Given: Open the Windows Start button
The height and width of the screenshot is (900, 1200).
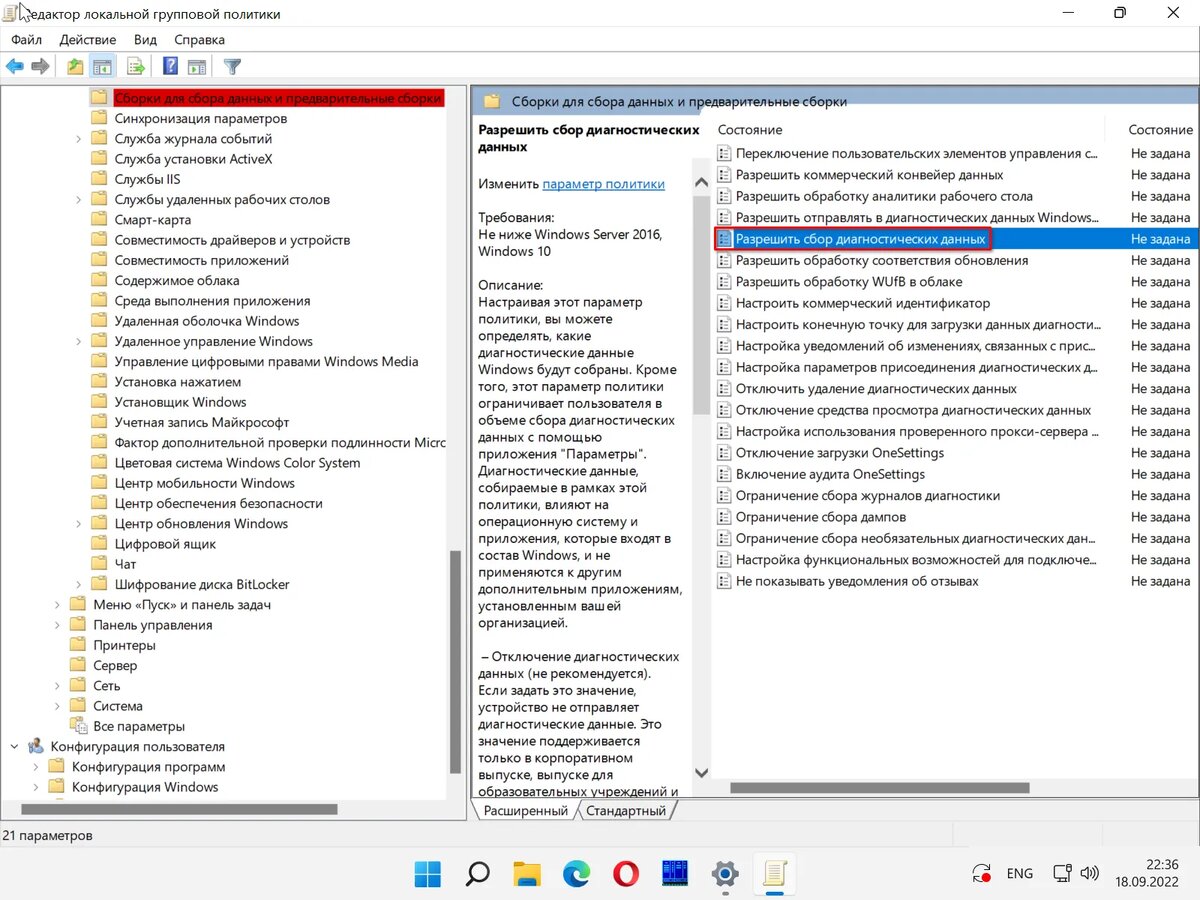Looking at the screenshot, I should point(427,874).
